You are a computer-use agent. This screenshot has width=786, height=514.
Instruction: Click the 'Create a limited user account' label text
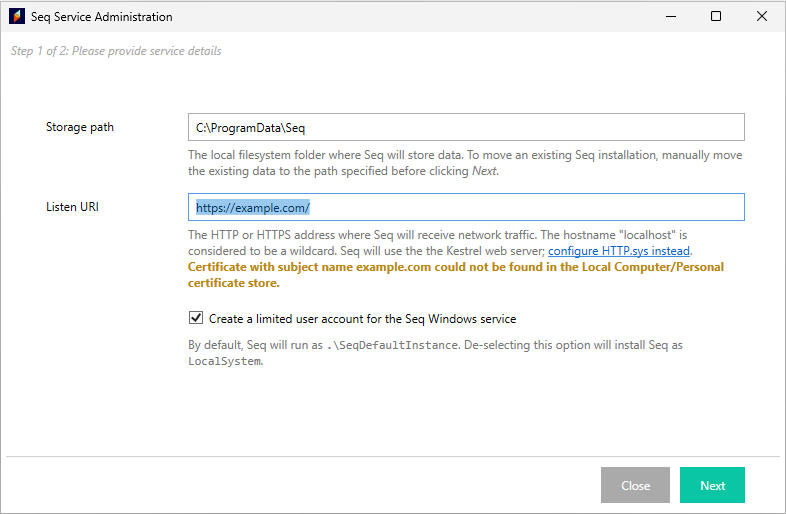[362, 319]
